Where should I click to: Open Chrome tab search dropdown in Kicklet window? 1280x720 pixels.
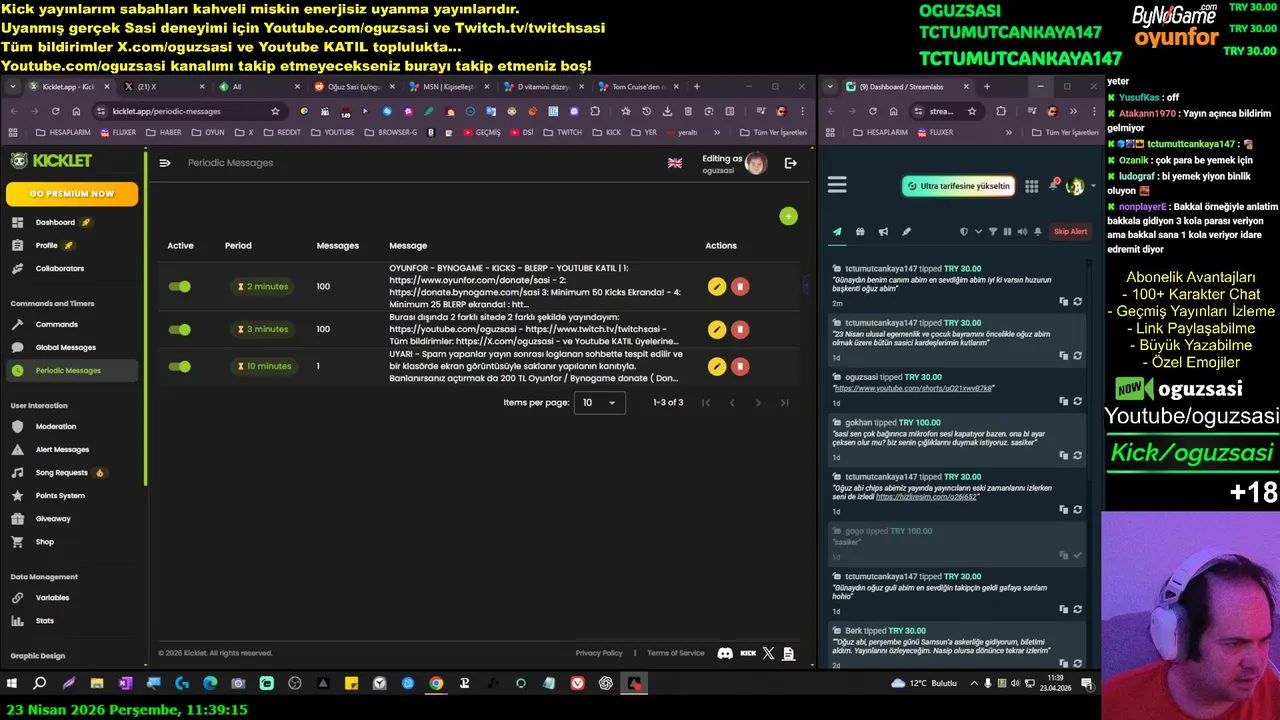[x=13, y=87]
